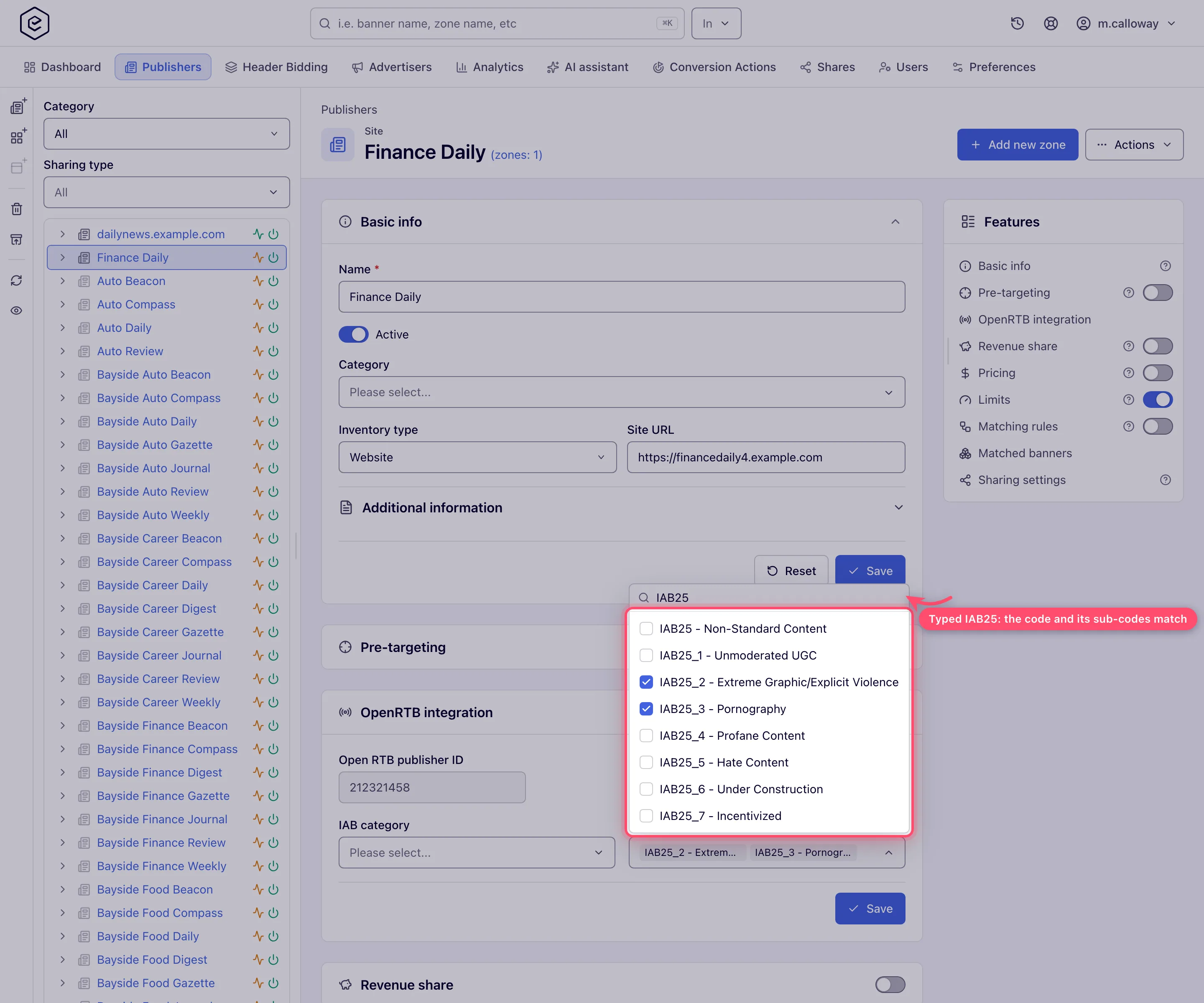Viewport: 1204px width, 1003px height.
Task: Click the Name input field
Action: pos(622,296)
